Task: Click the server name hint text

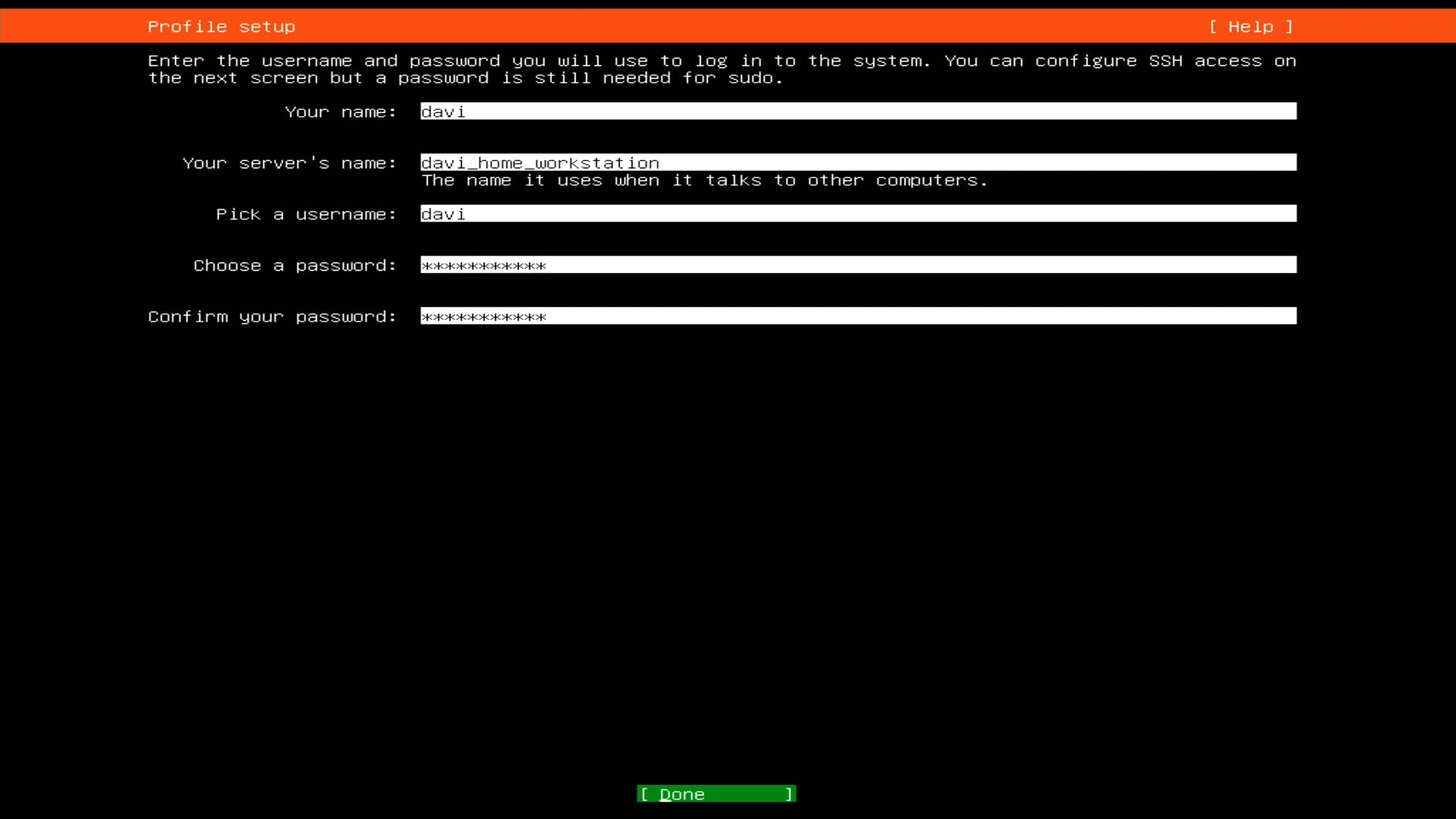Action: [704, 180]
